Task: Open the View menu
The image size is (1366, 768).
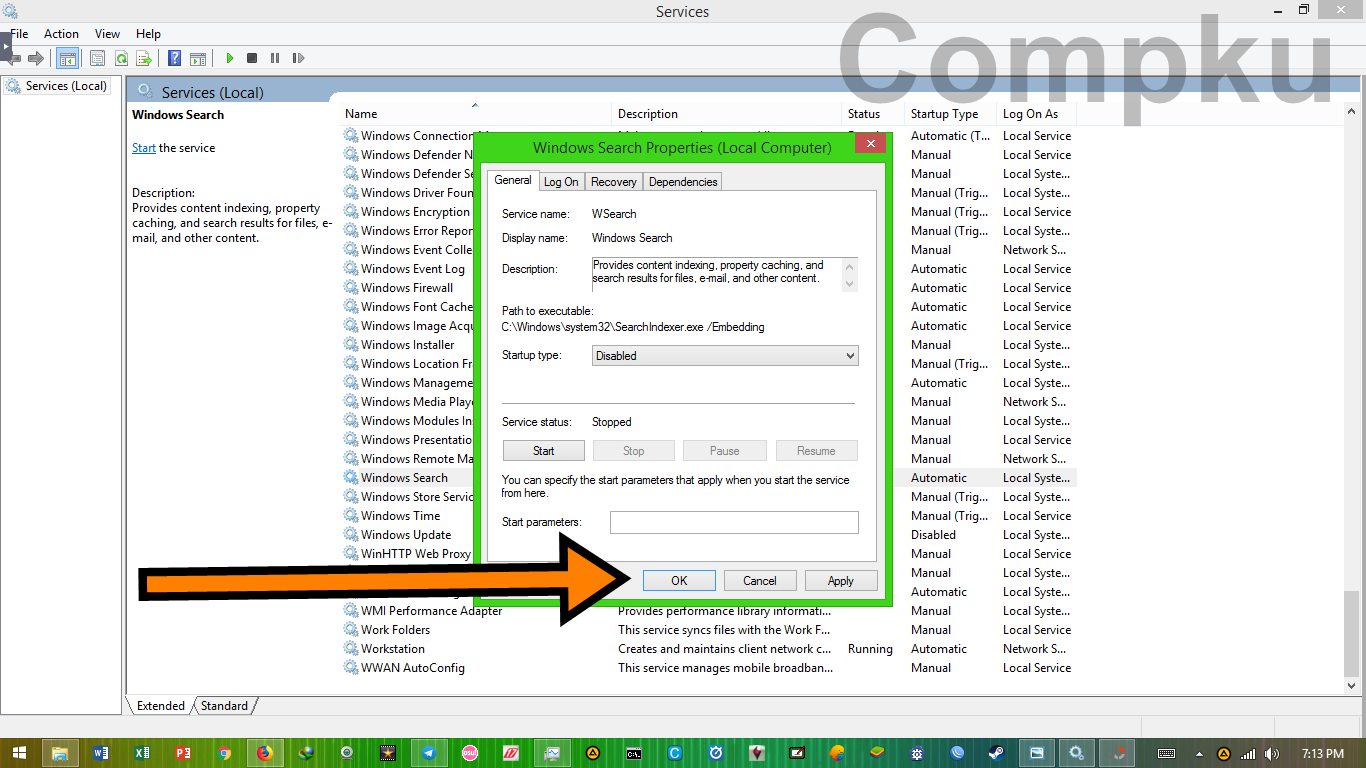Action: (107, 33)
